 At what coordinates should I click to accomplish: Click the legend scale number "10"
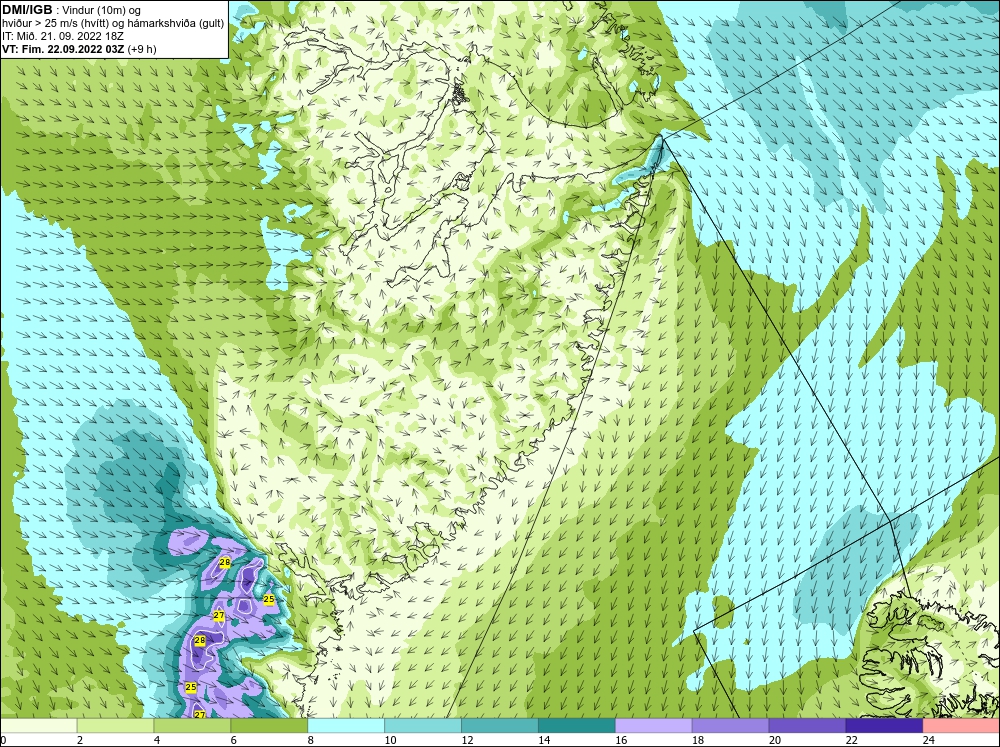click(x=390, y=740)
